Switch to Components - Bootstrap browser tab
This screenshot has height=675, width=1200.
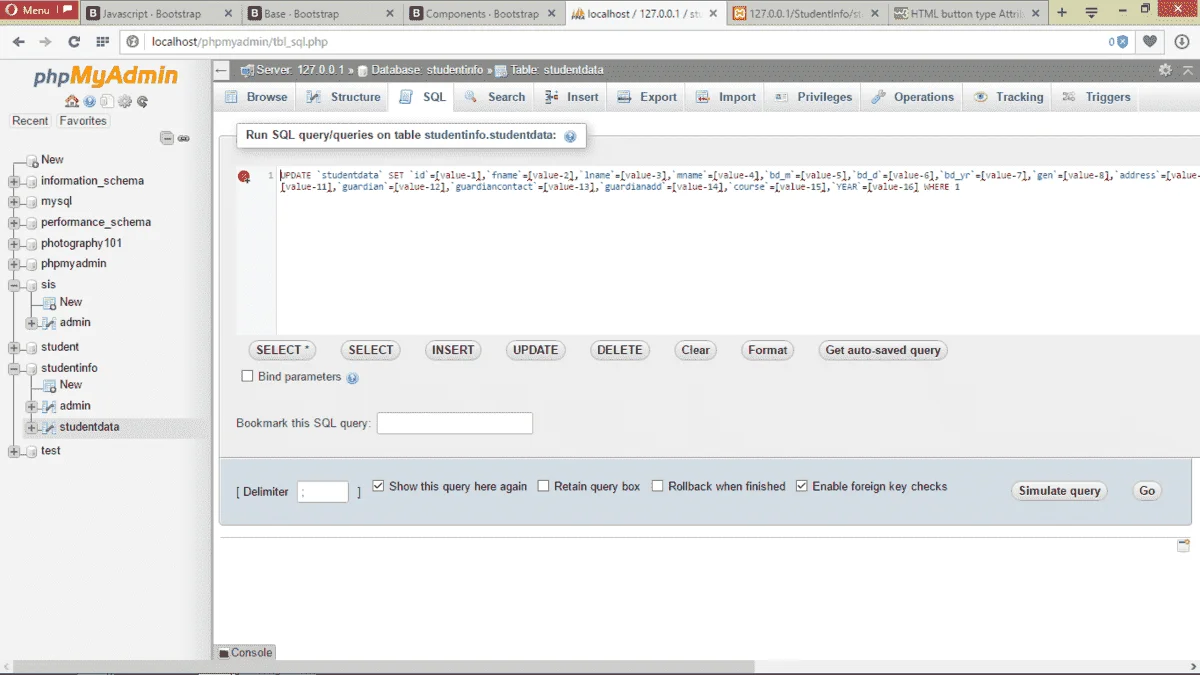click(x=485, y=14)
